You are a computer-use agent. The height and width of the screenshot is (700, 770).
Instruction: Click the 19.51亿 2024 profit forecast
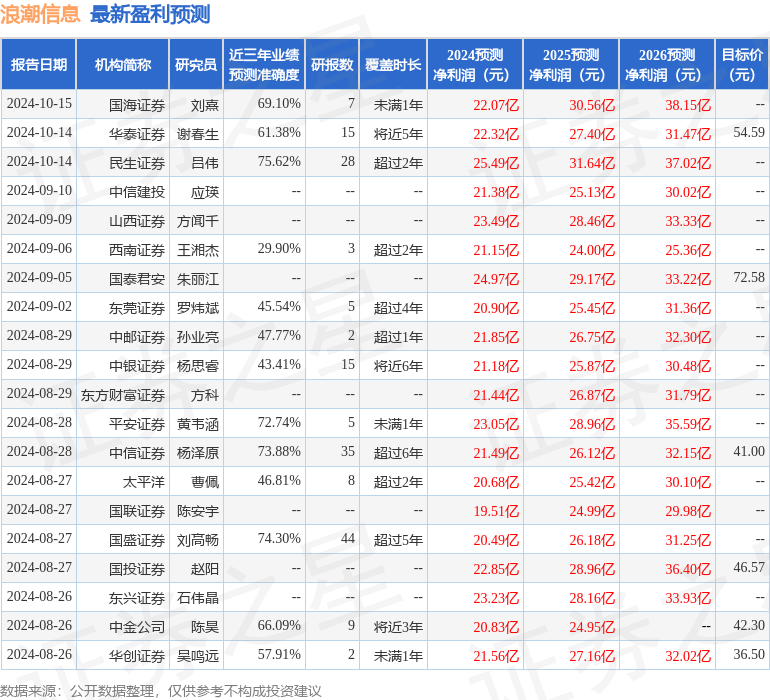coord(496,511)
